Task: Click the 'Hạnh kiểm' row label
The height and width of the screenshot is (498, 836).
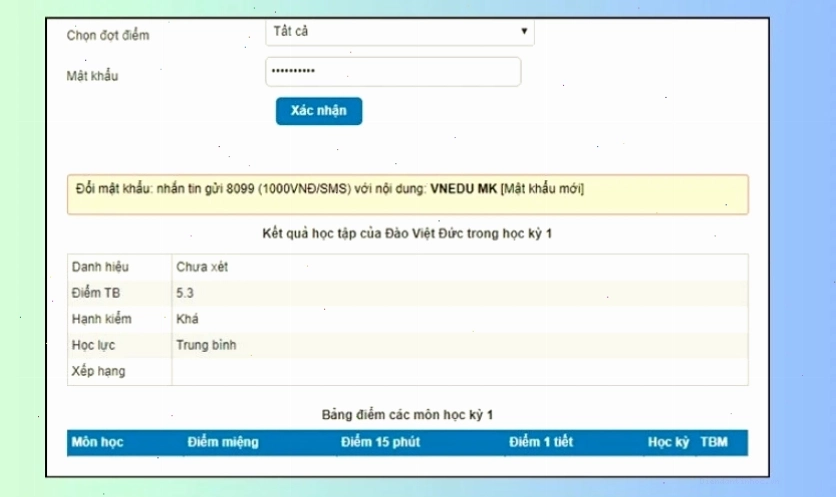Action: [x=101, y=319]
